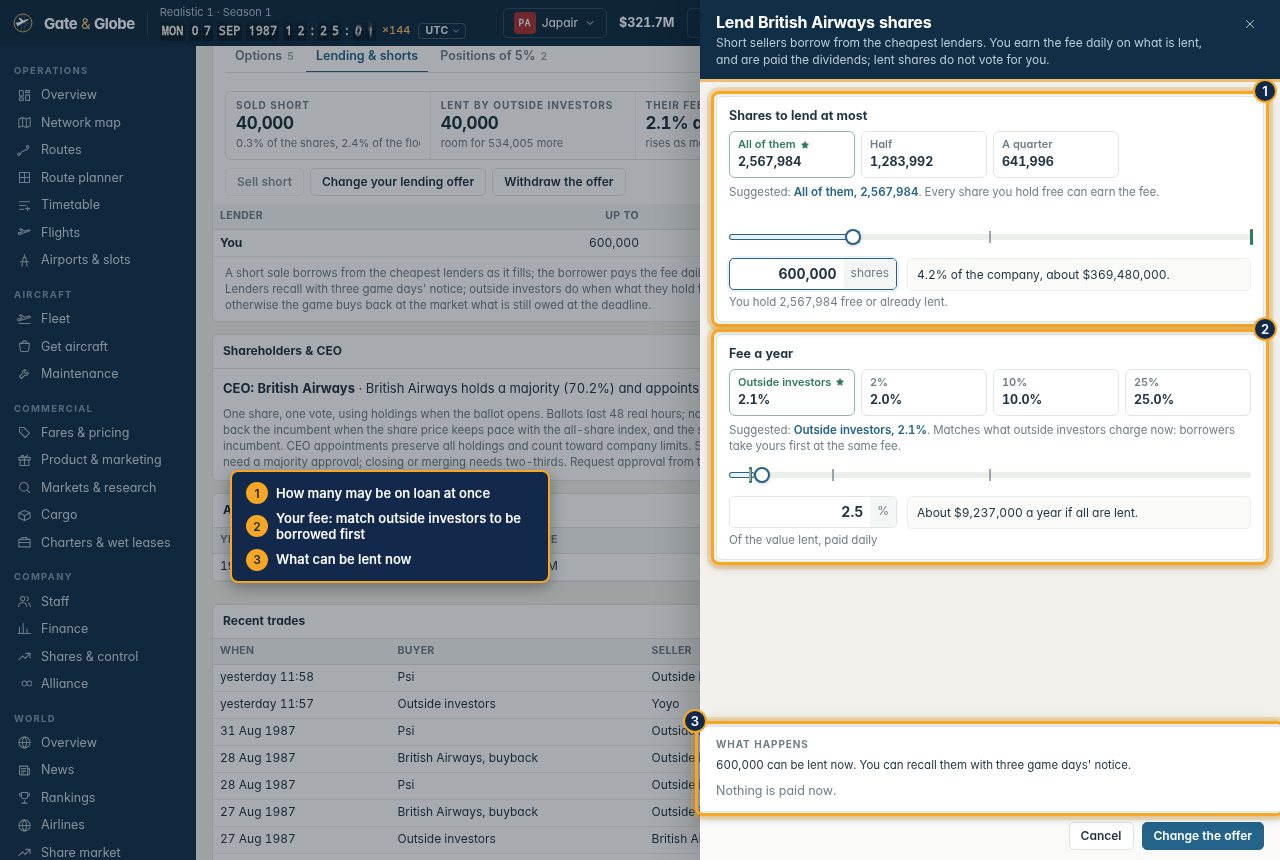1280x860 pixels.
Task: Switch to the Options tab
Action: coord(264,56)
